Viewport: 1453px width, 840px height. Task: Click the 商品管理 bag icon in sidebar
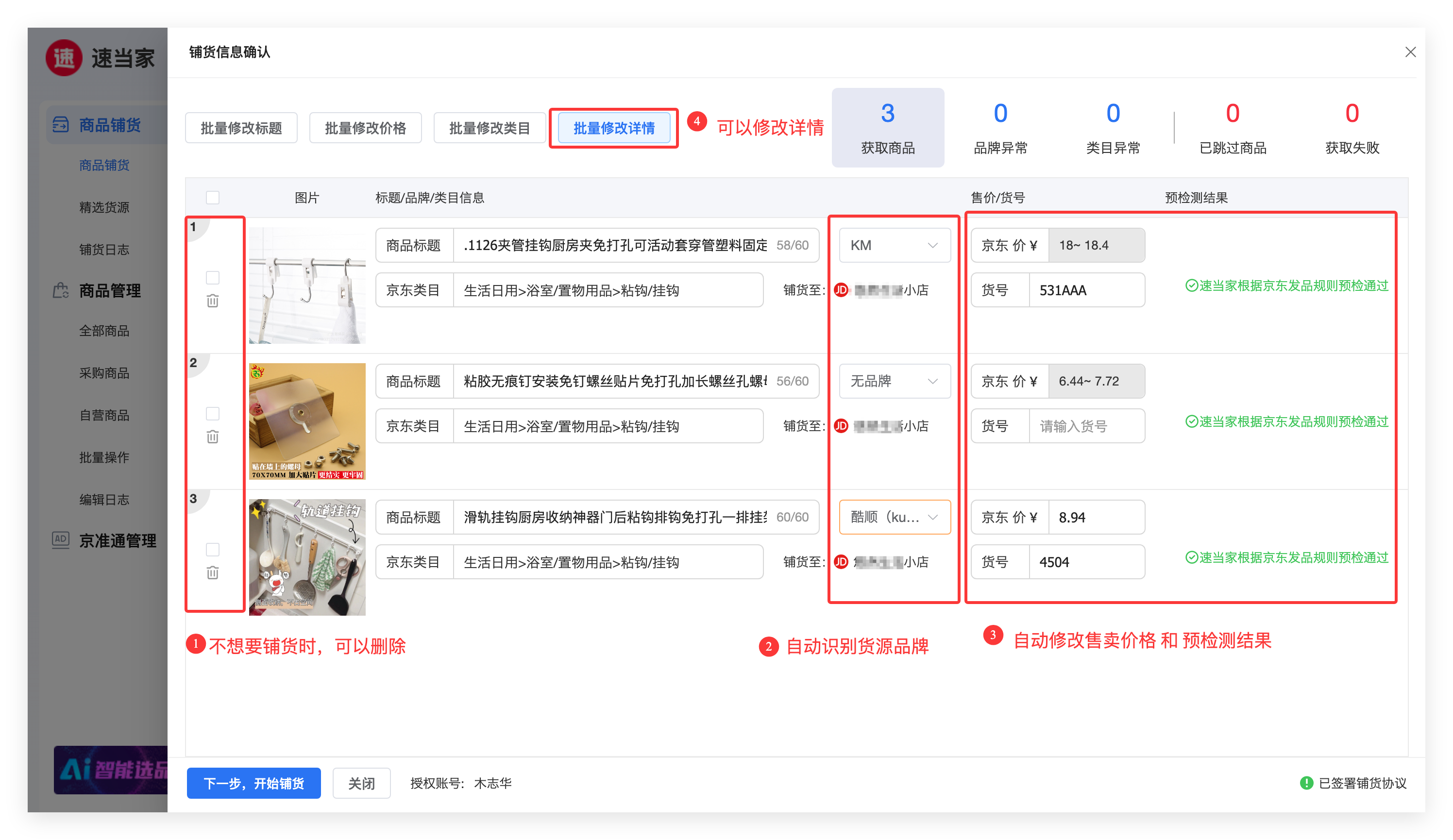click(x=61, y=290)
